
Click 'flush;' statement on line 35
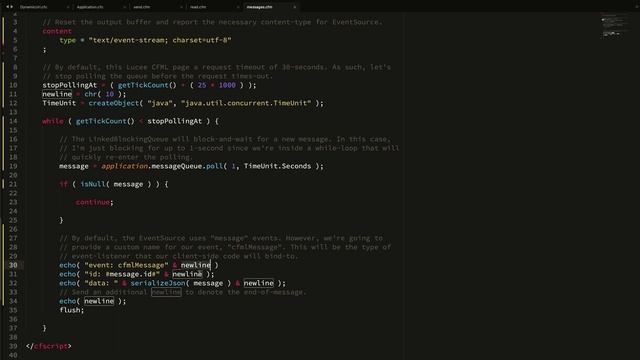tap(71, 310)
